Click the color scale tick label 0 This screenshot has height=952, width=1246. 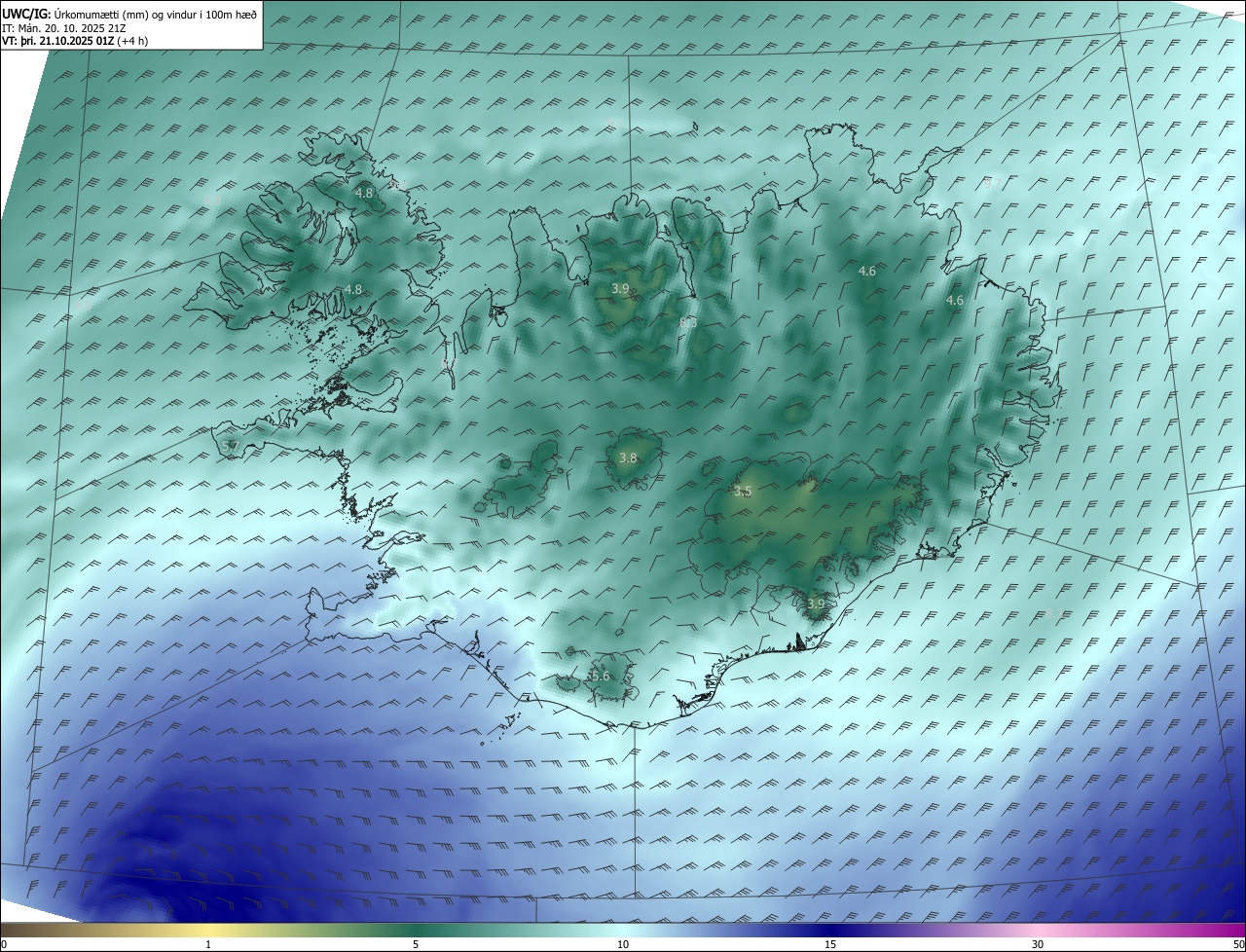tap(4, 944)
